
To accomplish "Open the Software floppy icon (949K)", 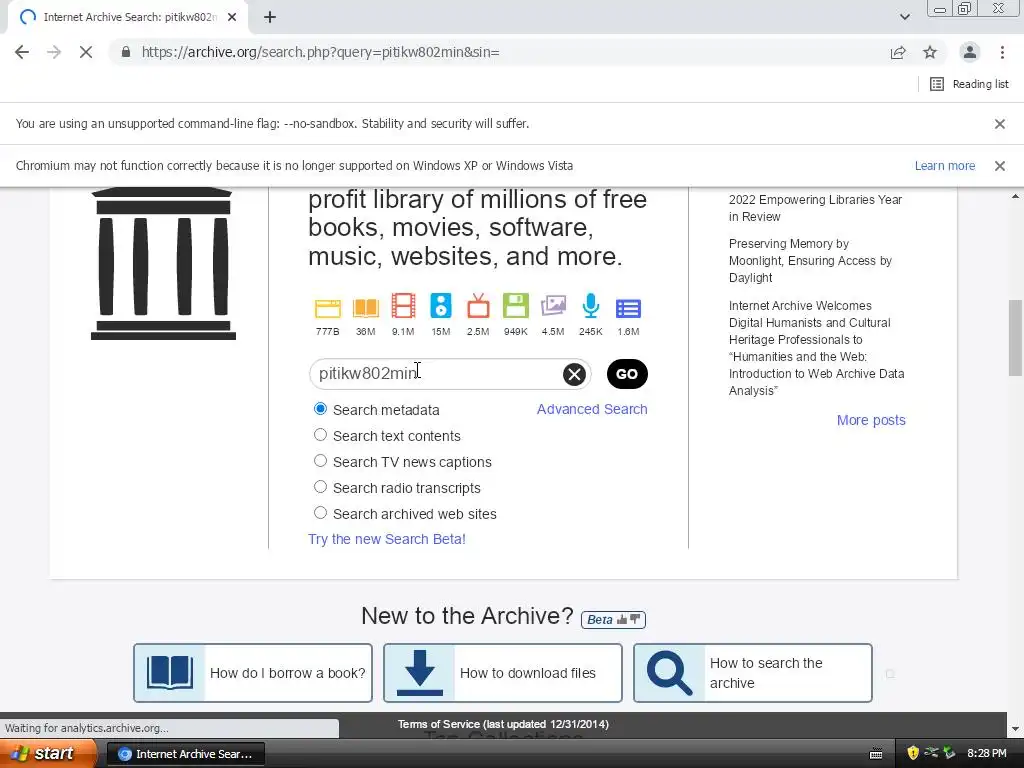I will [515, 306].
